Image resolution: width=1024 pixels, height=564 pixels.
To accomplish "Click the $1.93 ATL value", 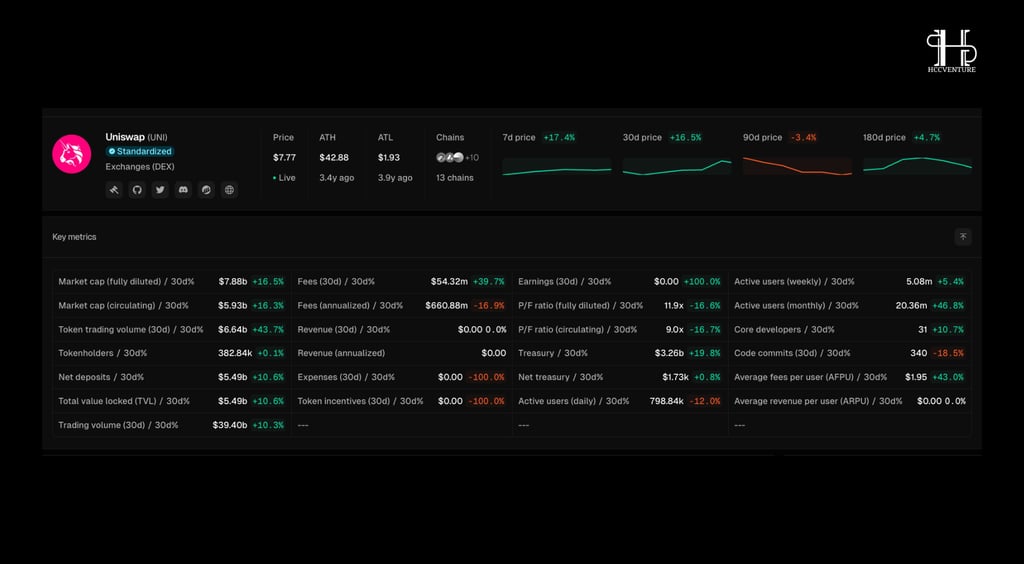I will [x=389, y=157].
